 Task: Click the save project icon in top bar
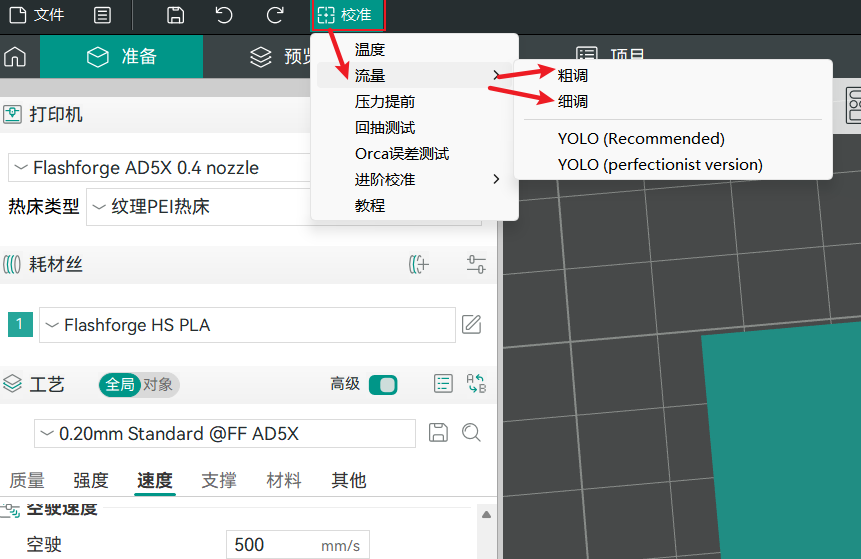pyautogui.click(x=175, y=15)
